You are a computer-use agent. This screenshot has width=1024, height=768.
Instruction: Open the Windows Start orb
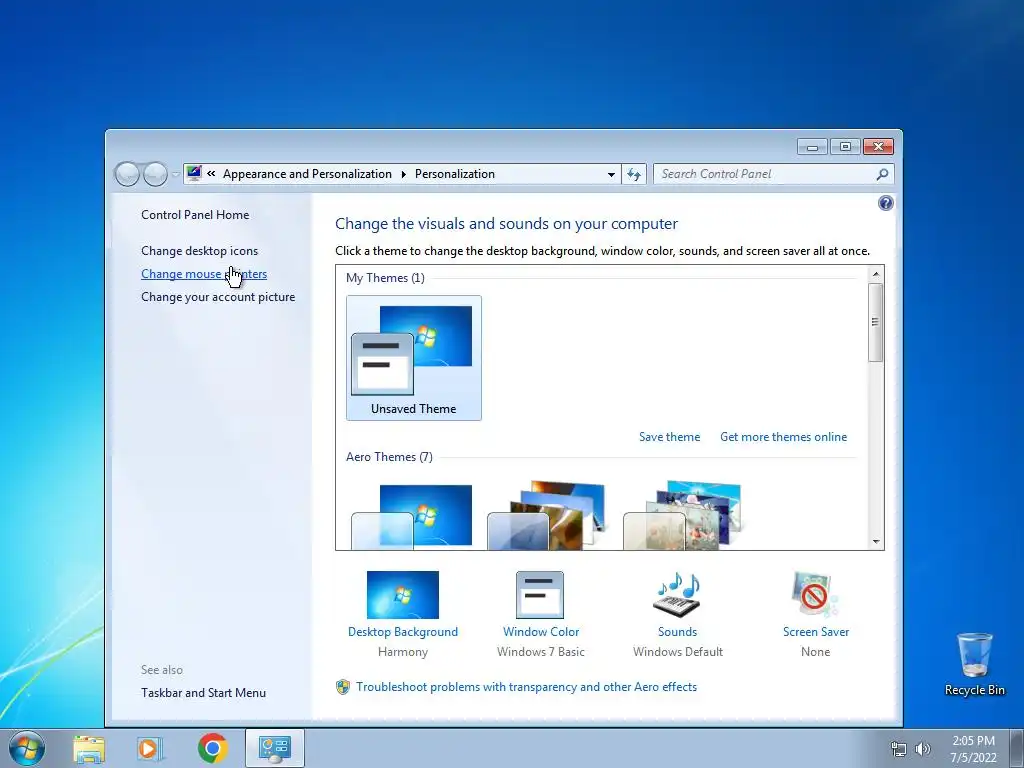pos(27,748)
